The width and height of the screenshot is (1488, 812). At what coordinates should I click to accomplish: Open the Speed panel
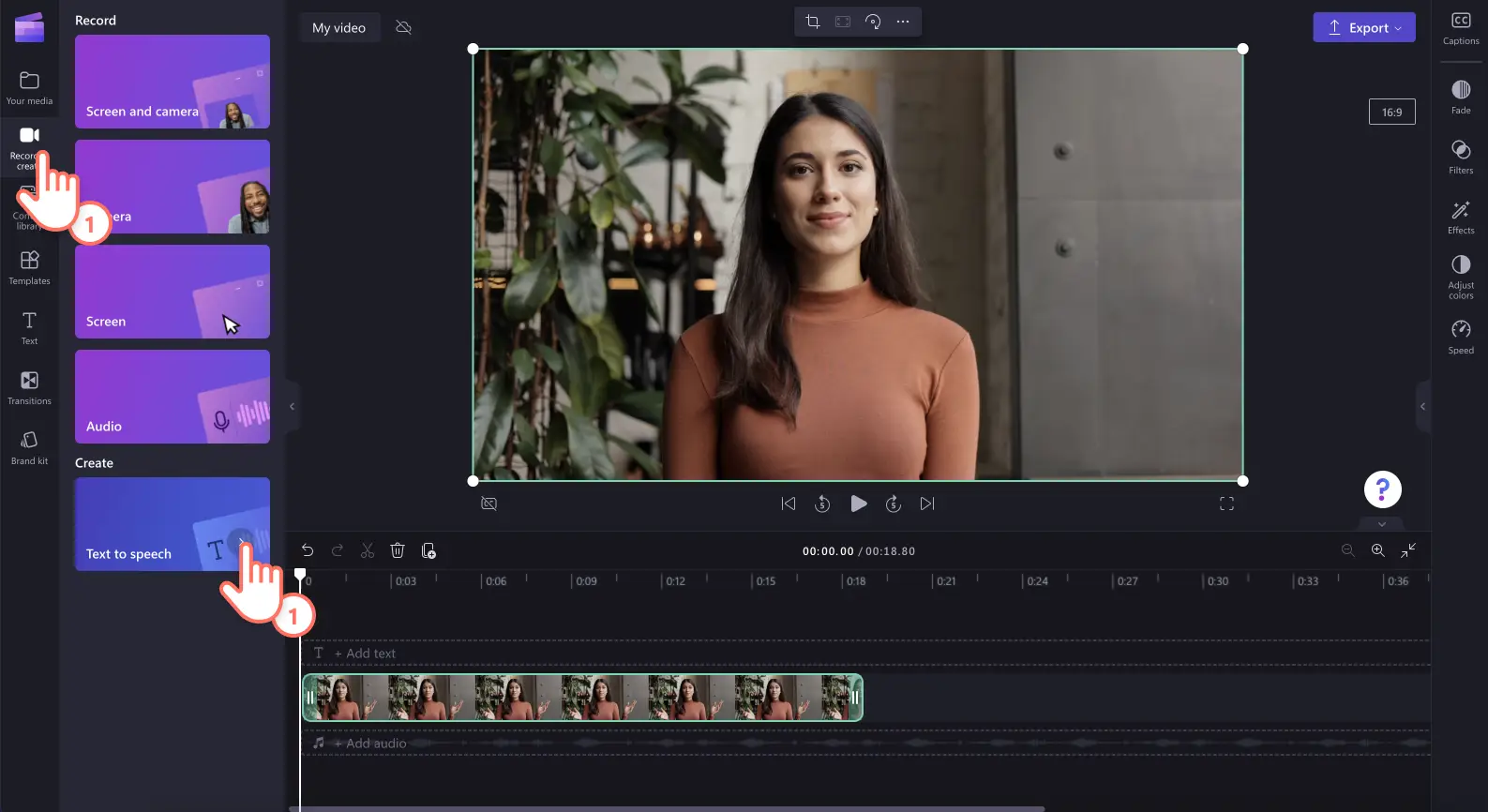pos(1461,337)
